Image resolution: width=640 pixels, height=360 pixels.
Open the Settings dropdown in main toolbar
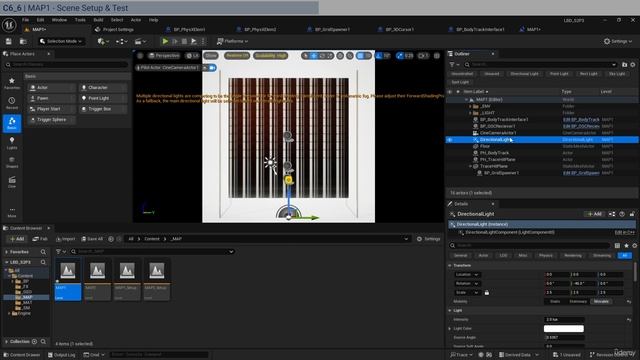[x=618, y=41]
